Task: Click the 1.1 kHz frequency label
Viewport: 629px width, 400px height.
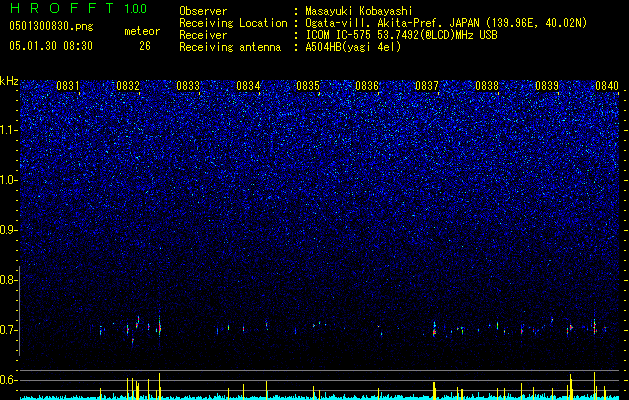Action: pyautogui.click(x=9, y=130)
